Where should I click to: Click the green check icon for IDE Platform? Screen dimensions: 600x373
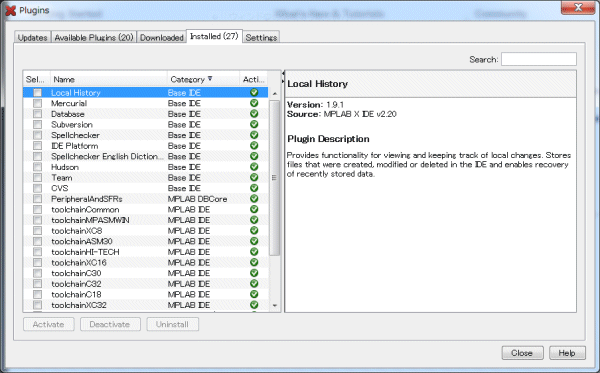coord(254,146)
